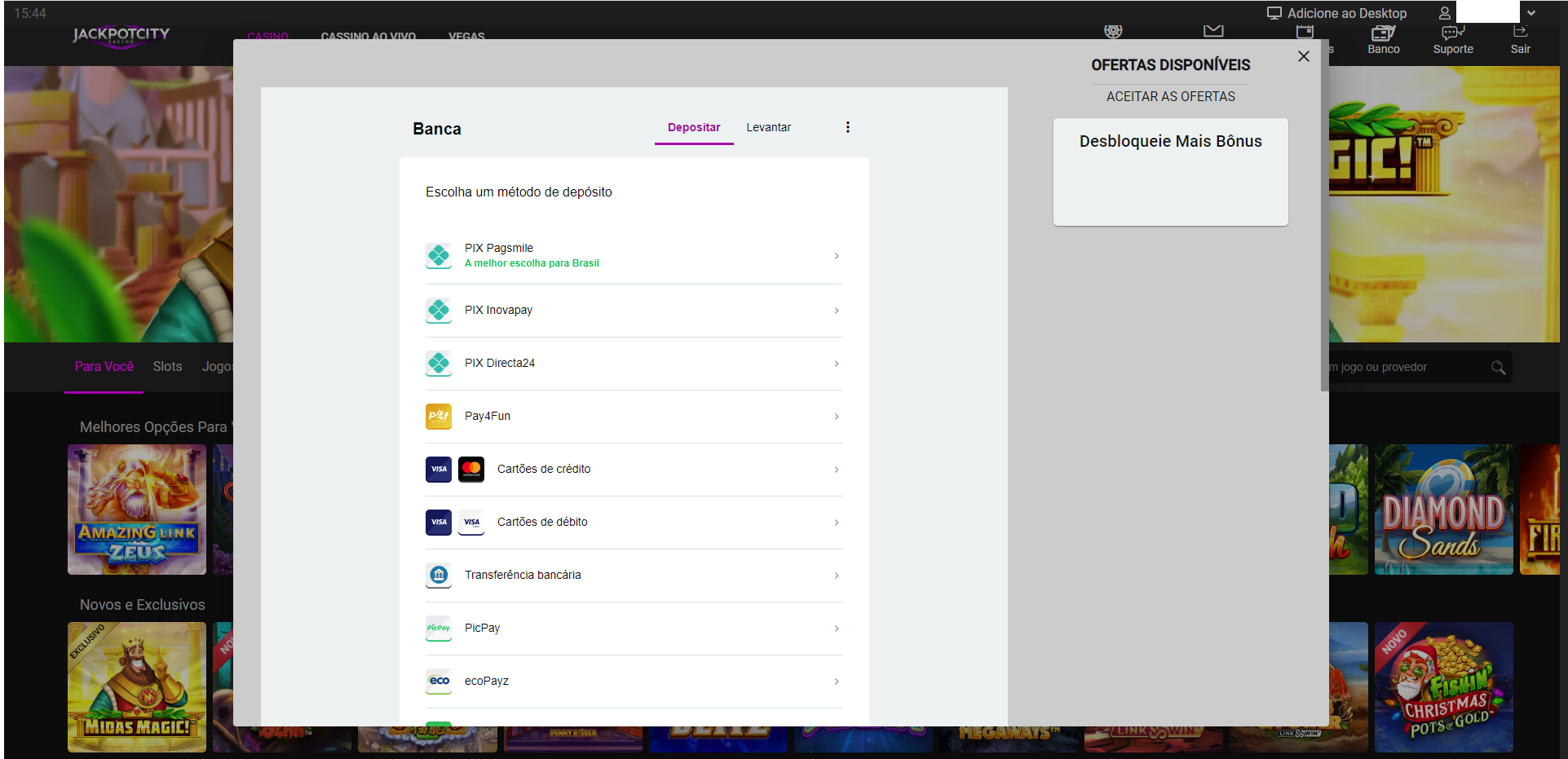The image size is (1568, 759).
Task: Click the envelope messages icon in header
Action: [1213, 31]
